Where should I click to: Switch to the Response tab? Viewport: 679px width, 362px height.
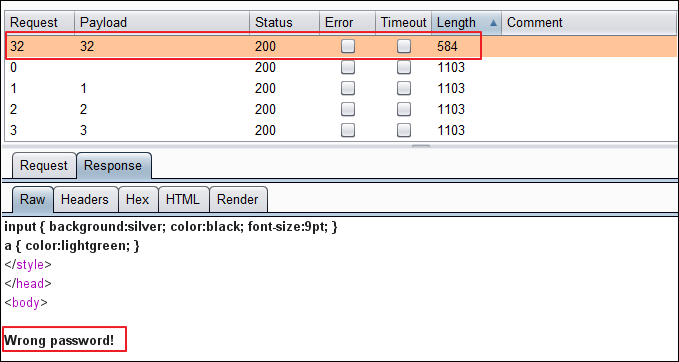click(113, 165)
